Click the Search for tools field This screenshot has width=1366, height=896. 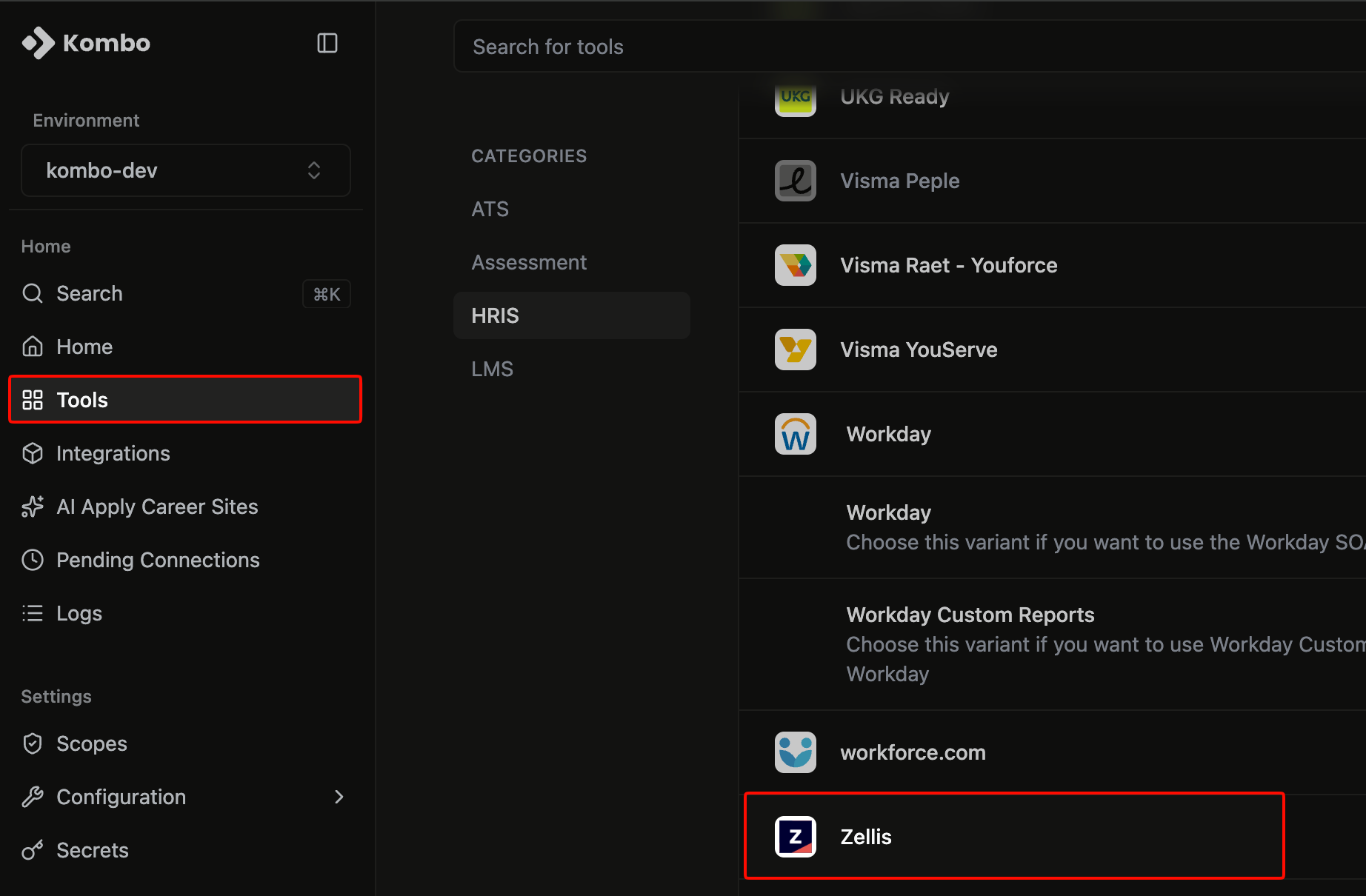pos(910,47)
